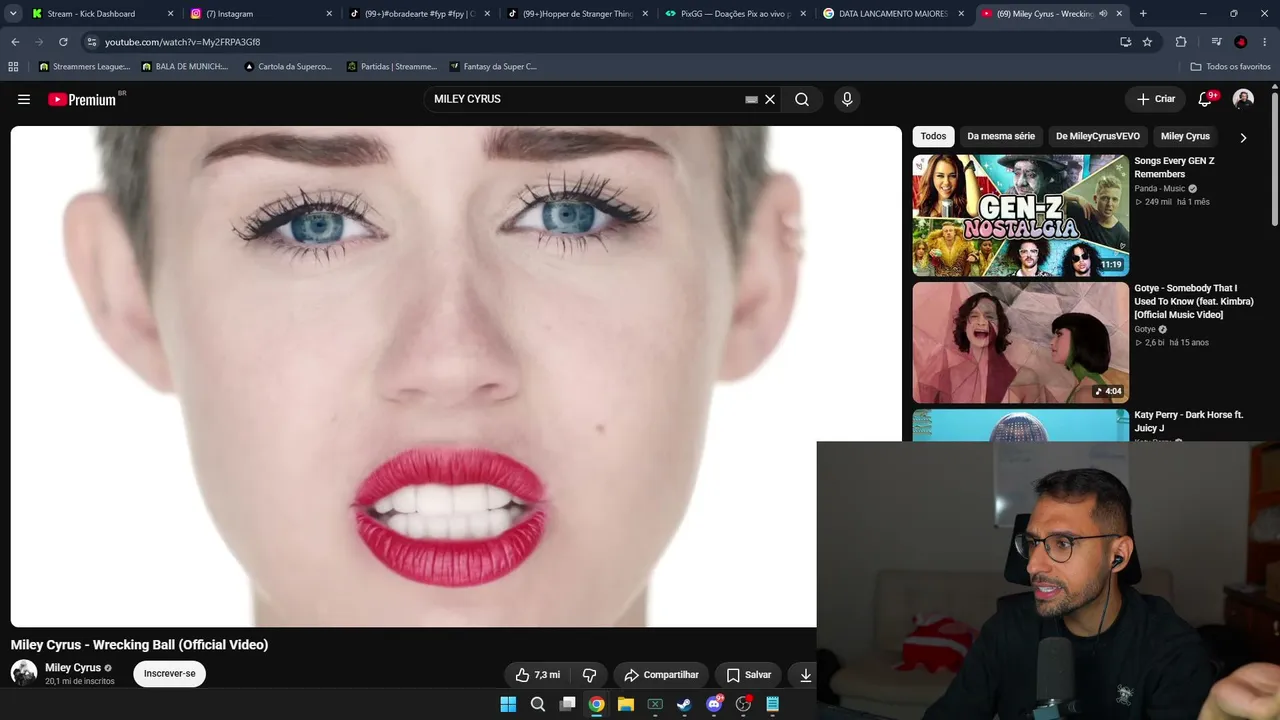Switch to the PixGG Doações Pix tab
1280x720 pixels.
(x=737, y=14)
